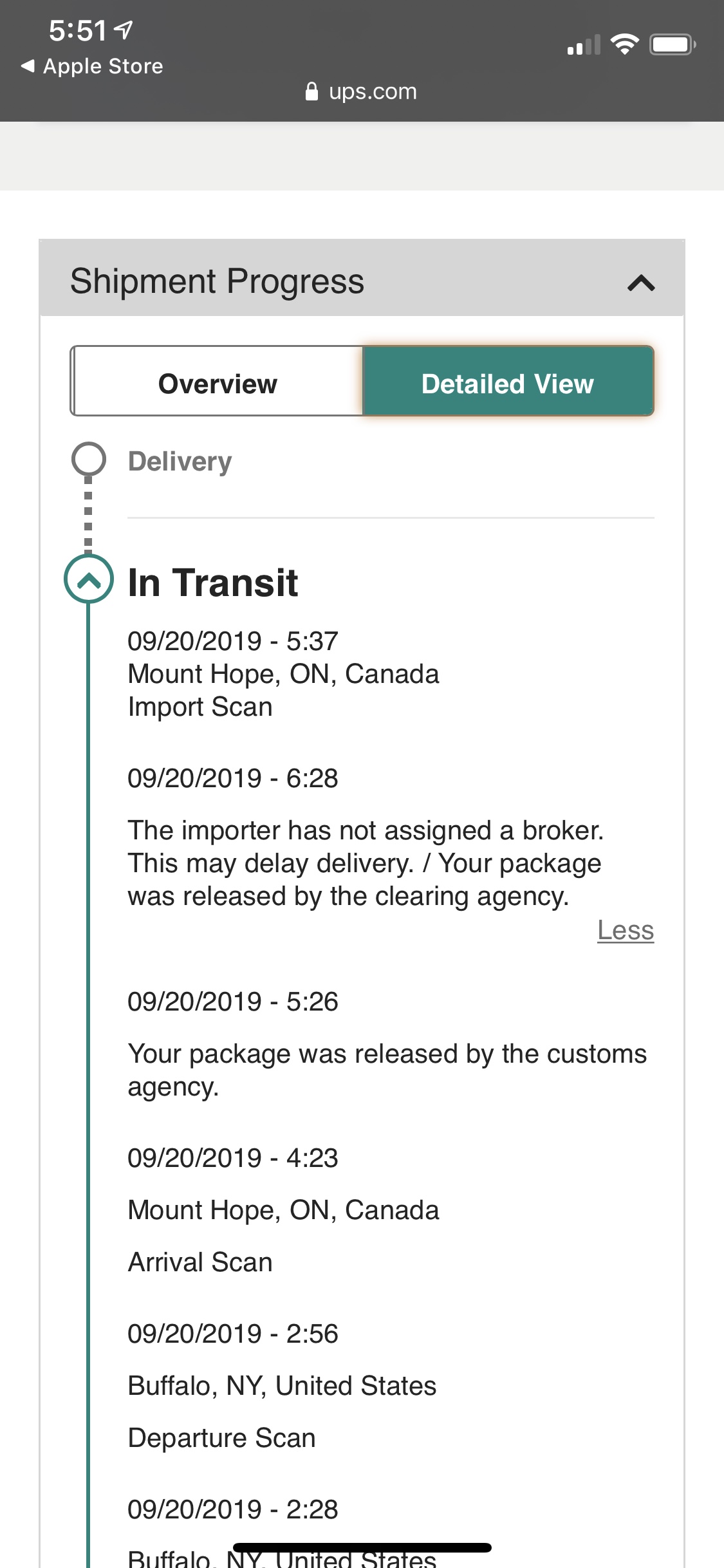724x1568 pixels.
Task: Tap the battery status icon
Action: click(673, 44)
